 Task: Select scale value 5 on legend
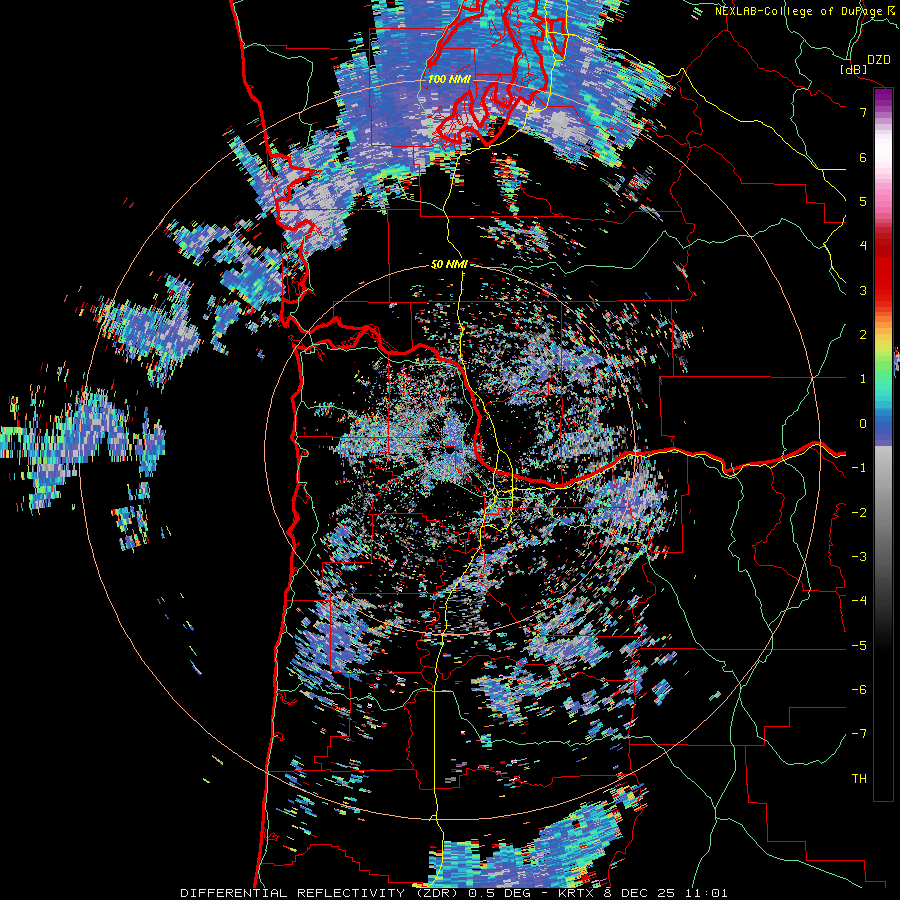(863, 201)
